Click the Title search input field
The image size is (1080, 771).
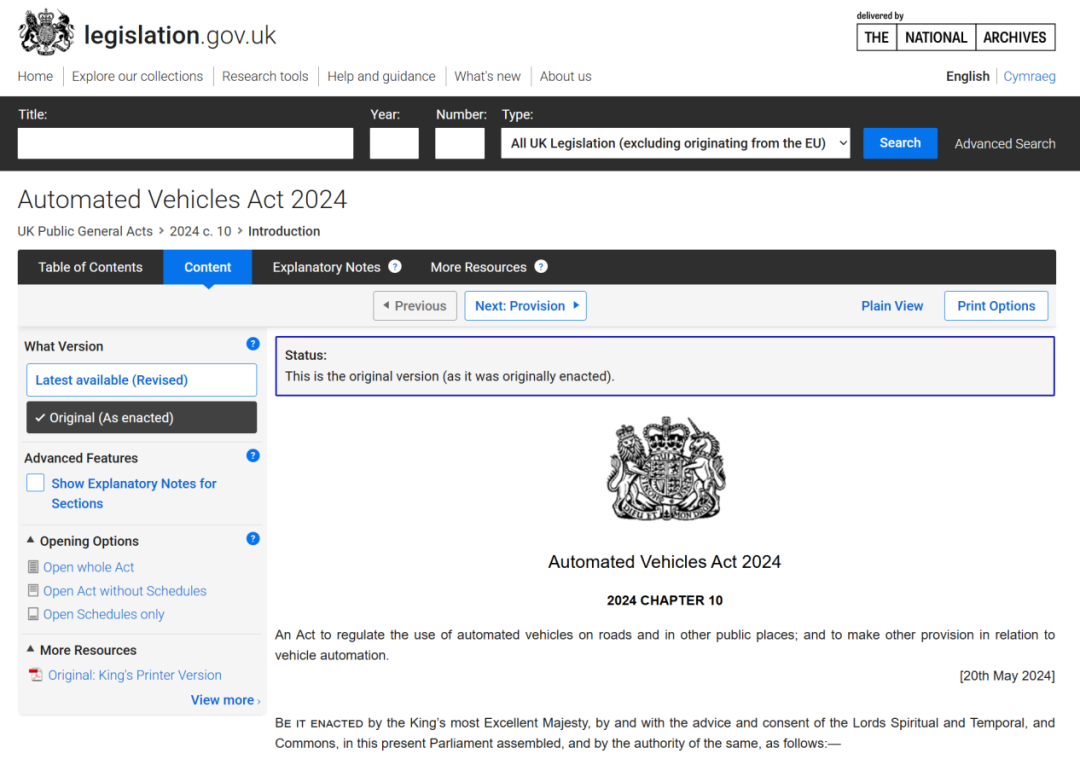pos(185,143)
